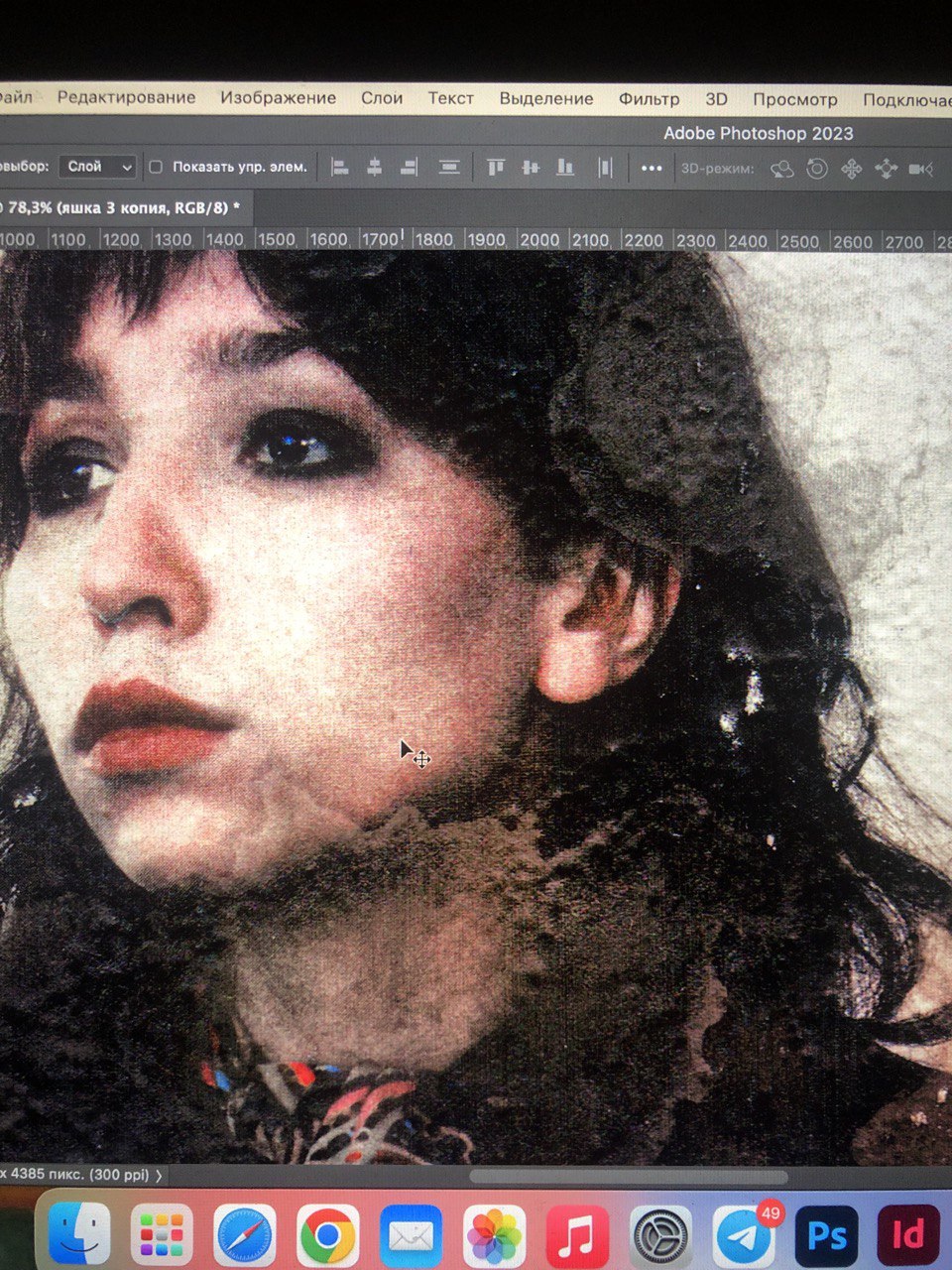Image resolution: width=952 pixels, height=1270 pixels.
Task: Click the align top edges icon
Action: (x=496, y=168)
